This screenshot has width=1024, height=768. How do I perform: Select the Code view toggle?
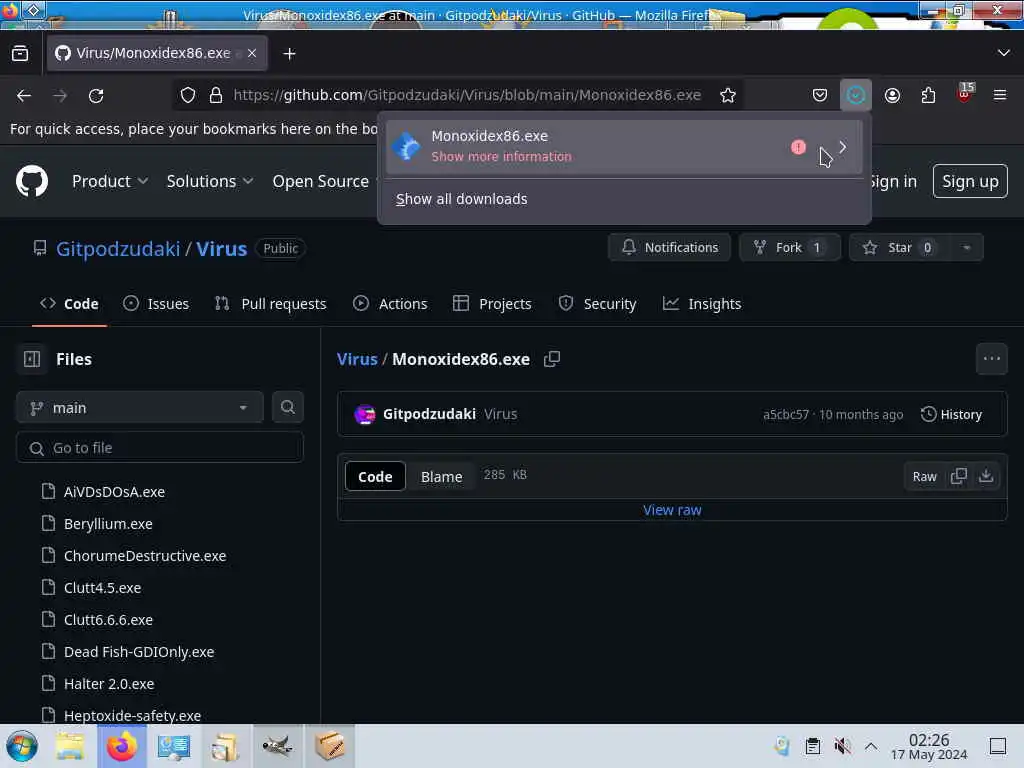(x=375, y=476)
